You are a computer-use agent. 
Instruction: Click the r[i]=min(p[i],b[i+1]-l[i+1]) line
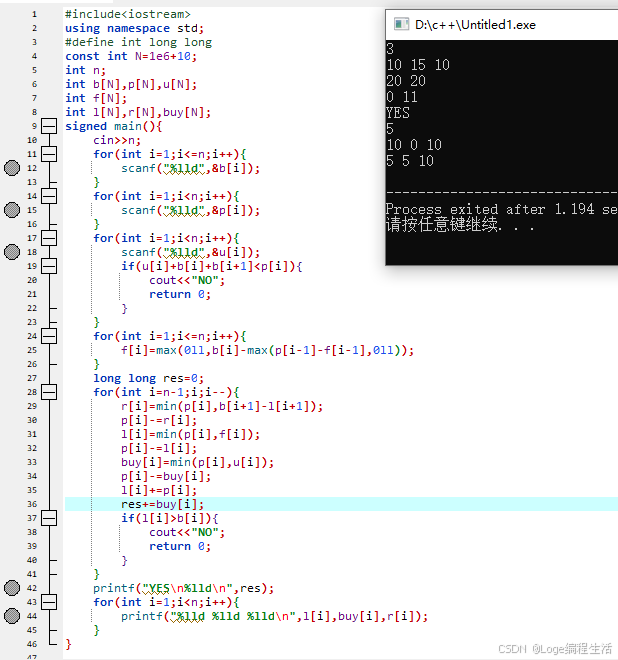222,406
